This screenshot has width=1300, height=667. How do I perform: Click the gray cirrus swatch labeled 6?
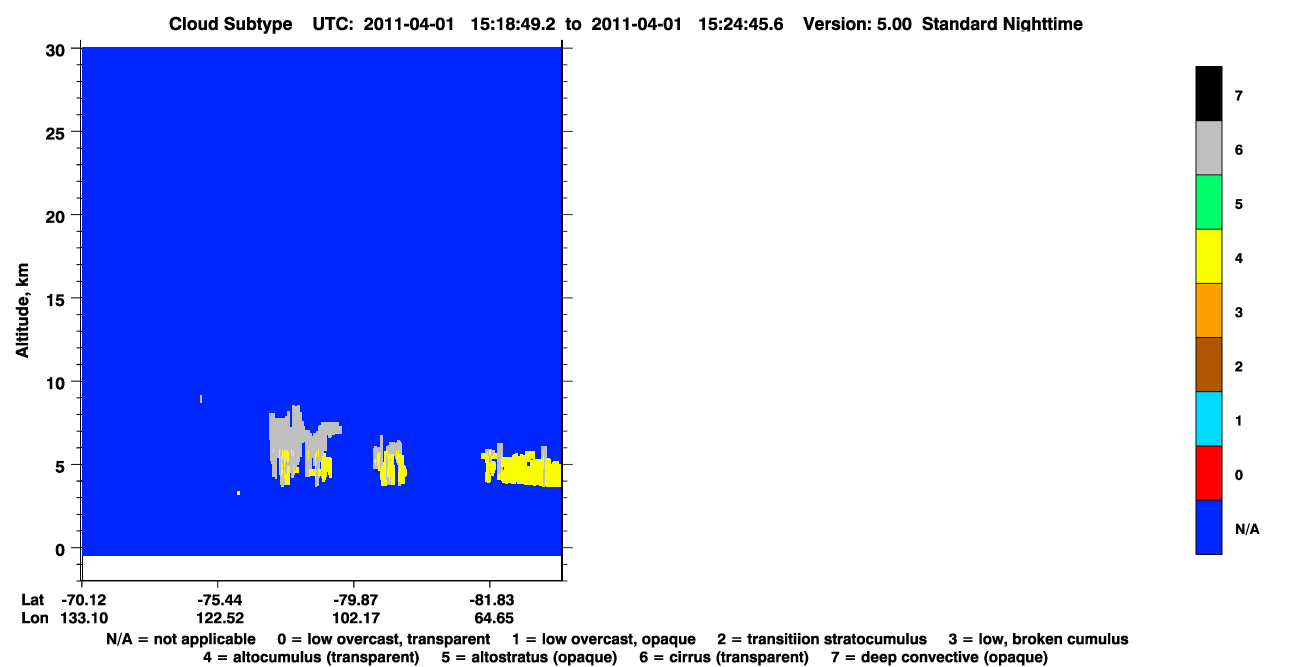[1209, 148]
